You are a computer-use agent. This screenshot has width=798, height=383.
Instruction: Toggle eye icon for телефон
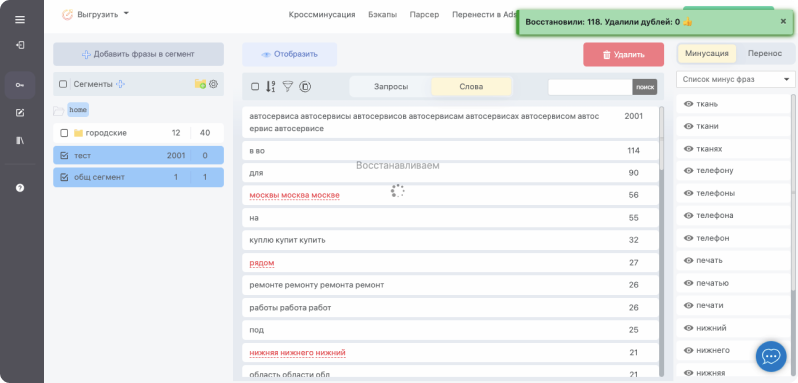pos(689,238)
